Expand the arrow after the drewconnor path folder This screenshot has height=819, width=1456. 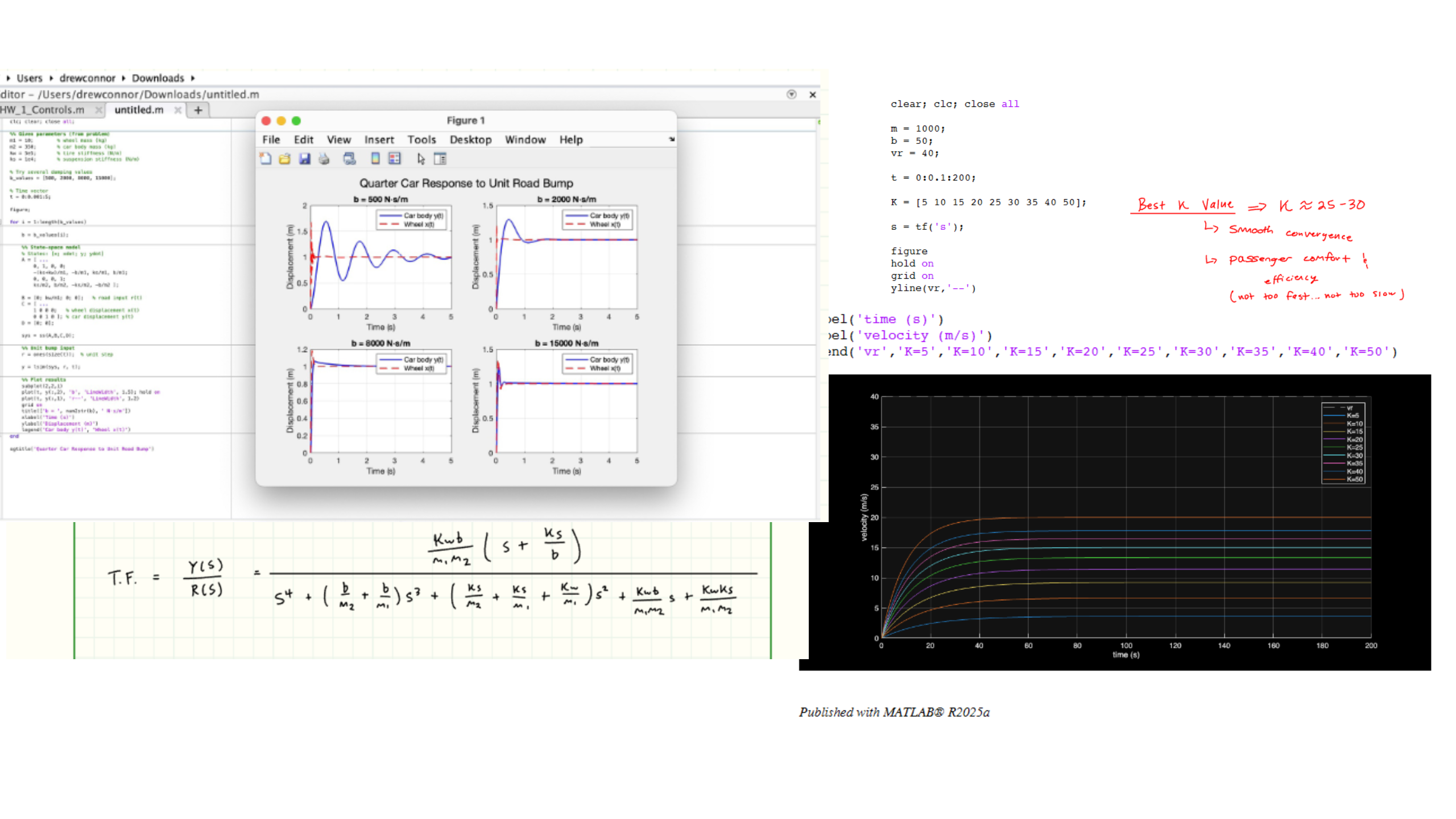(x=123, y=78)
